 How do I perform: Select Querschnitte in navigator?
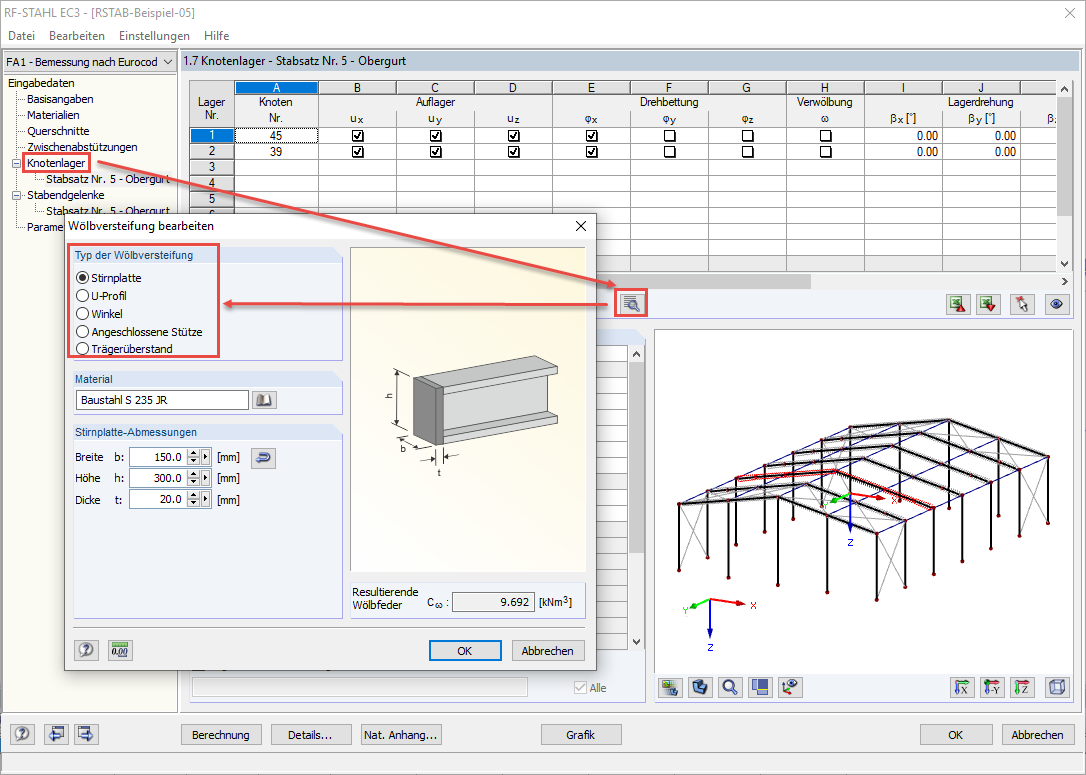58,131
